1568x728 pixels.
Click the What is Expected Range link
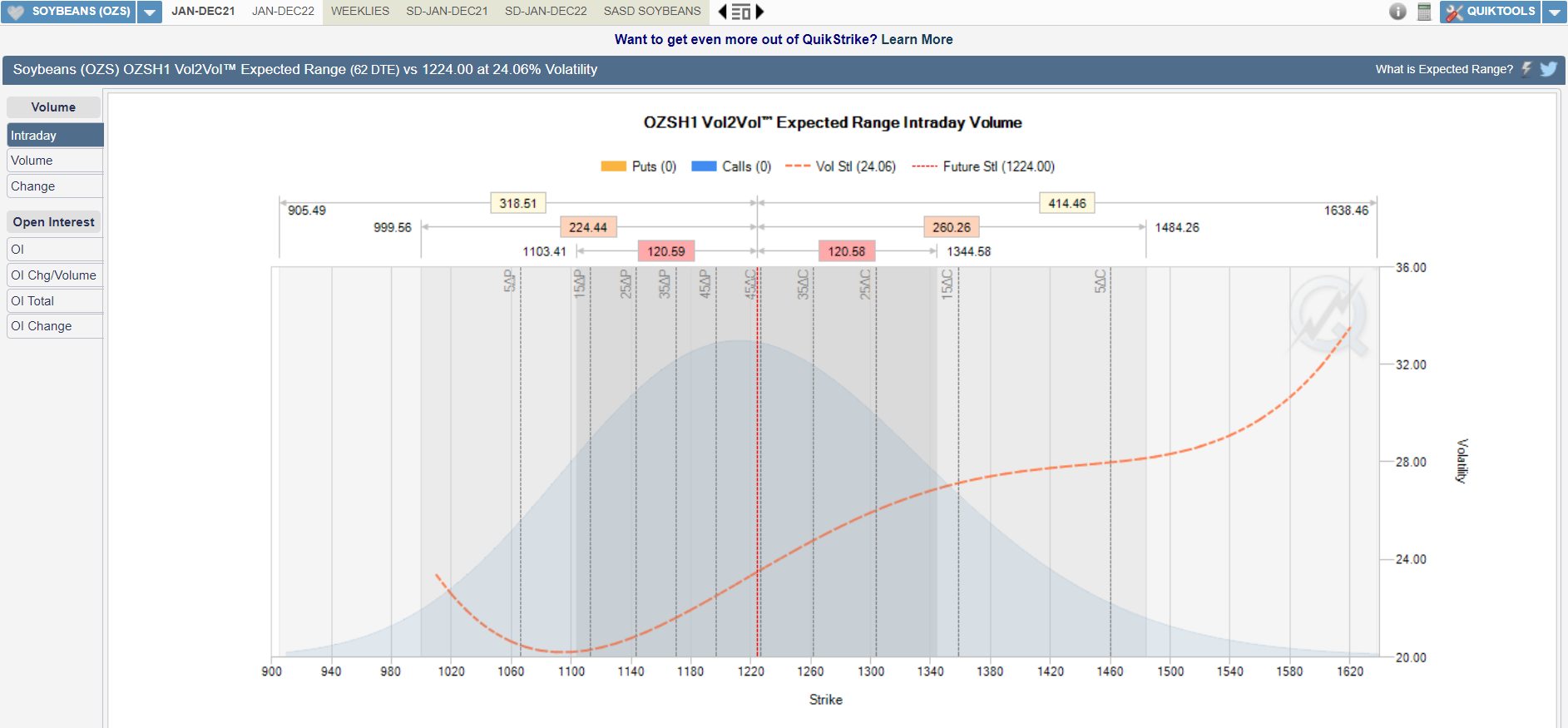point(1444,69)
